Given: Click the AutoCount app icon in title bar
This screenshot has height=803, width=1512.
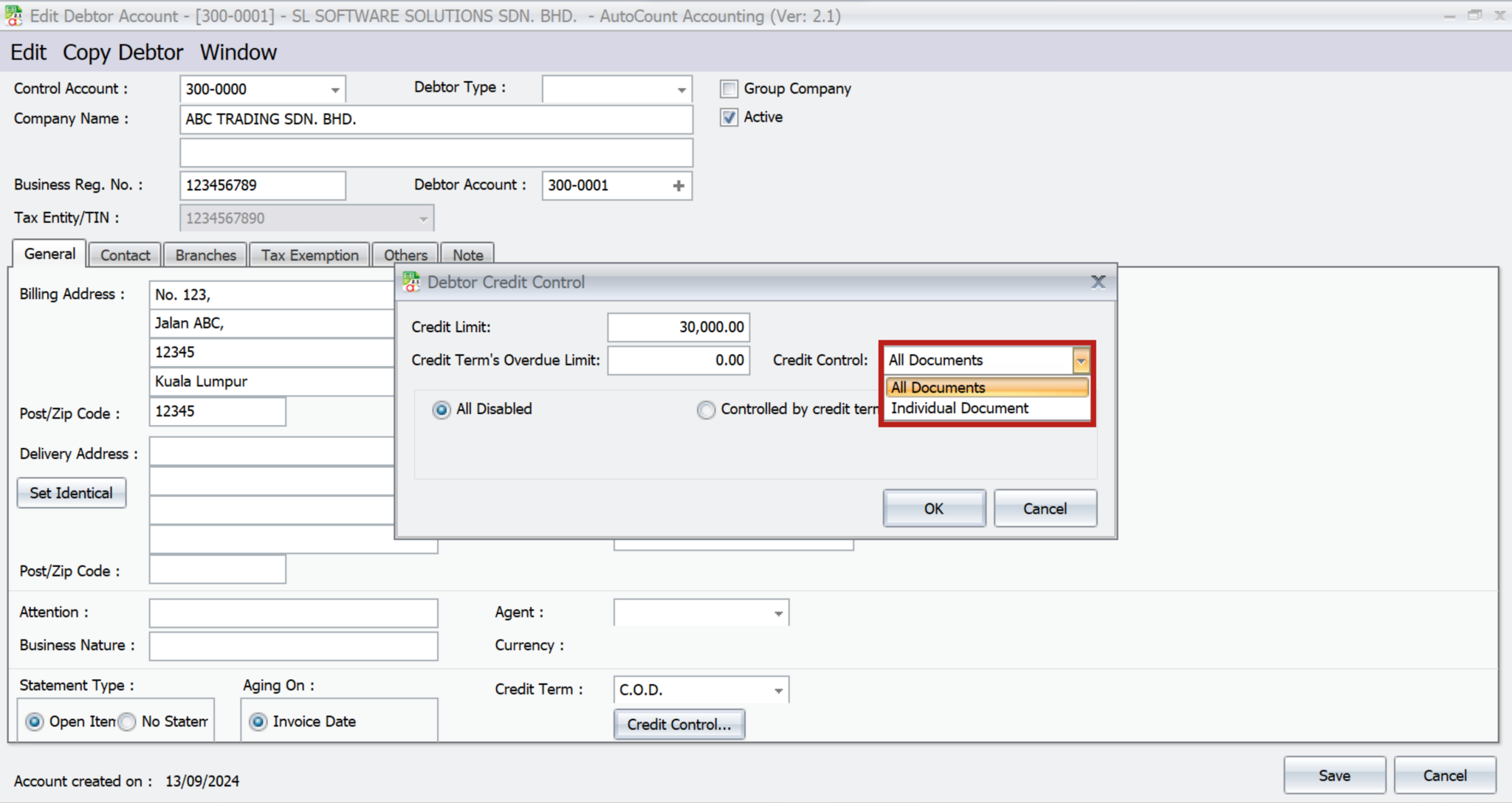Looking at the screenshot, I should pyautogui.click(x=13, y=15).
